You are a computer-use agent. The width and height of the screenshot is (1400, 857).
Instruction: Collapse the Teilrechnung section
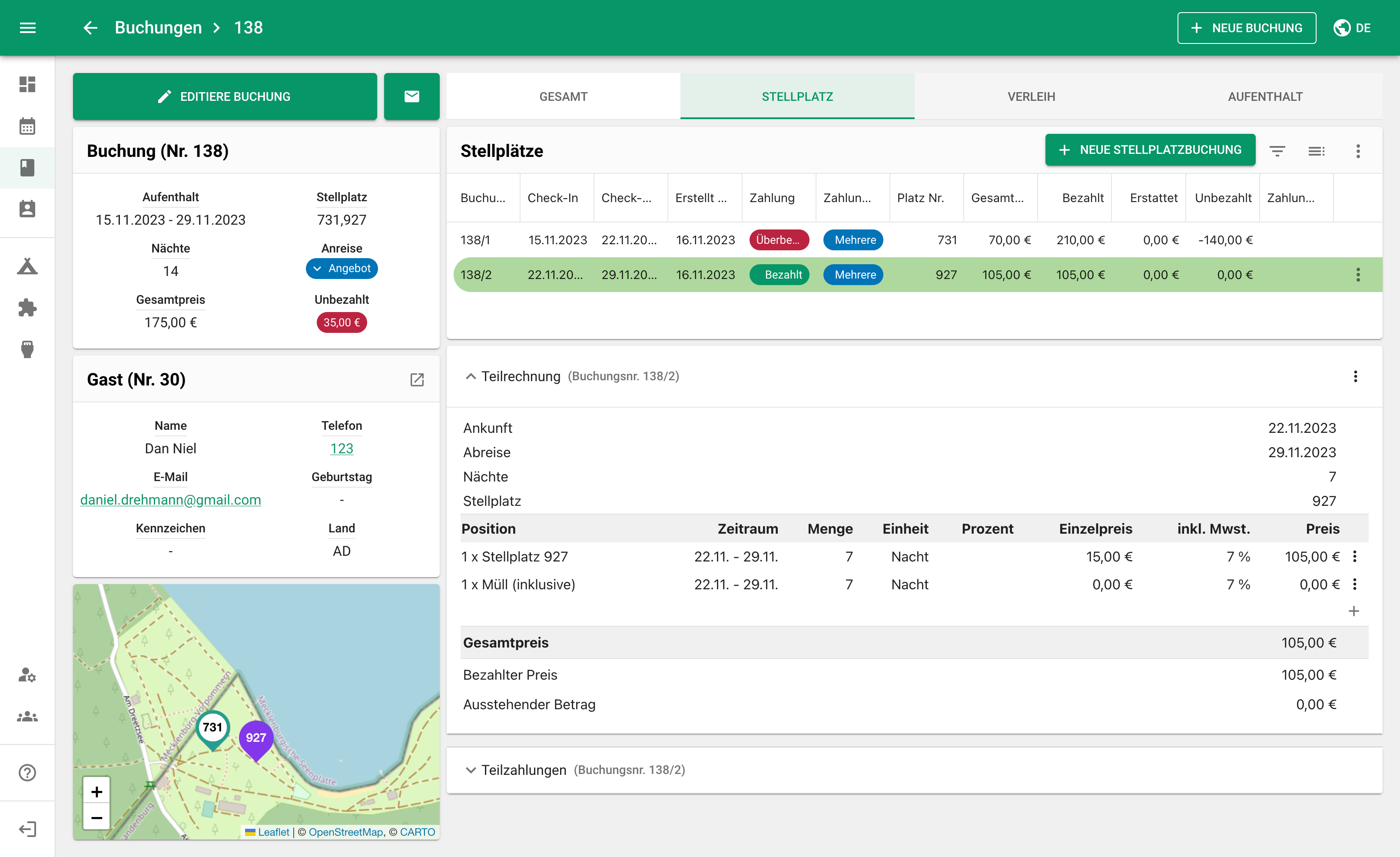471,376
